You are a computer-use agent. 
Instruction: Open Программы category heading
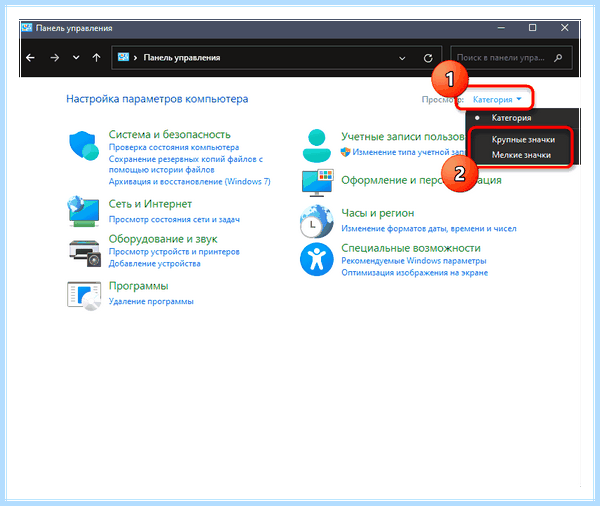138,286
